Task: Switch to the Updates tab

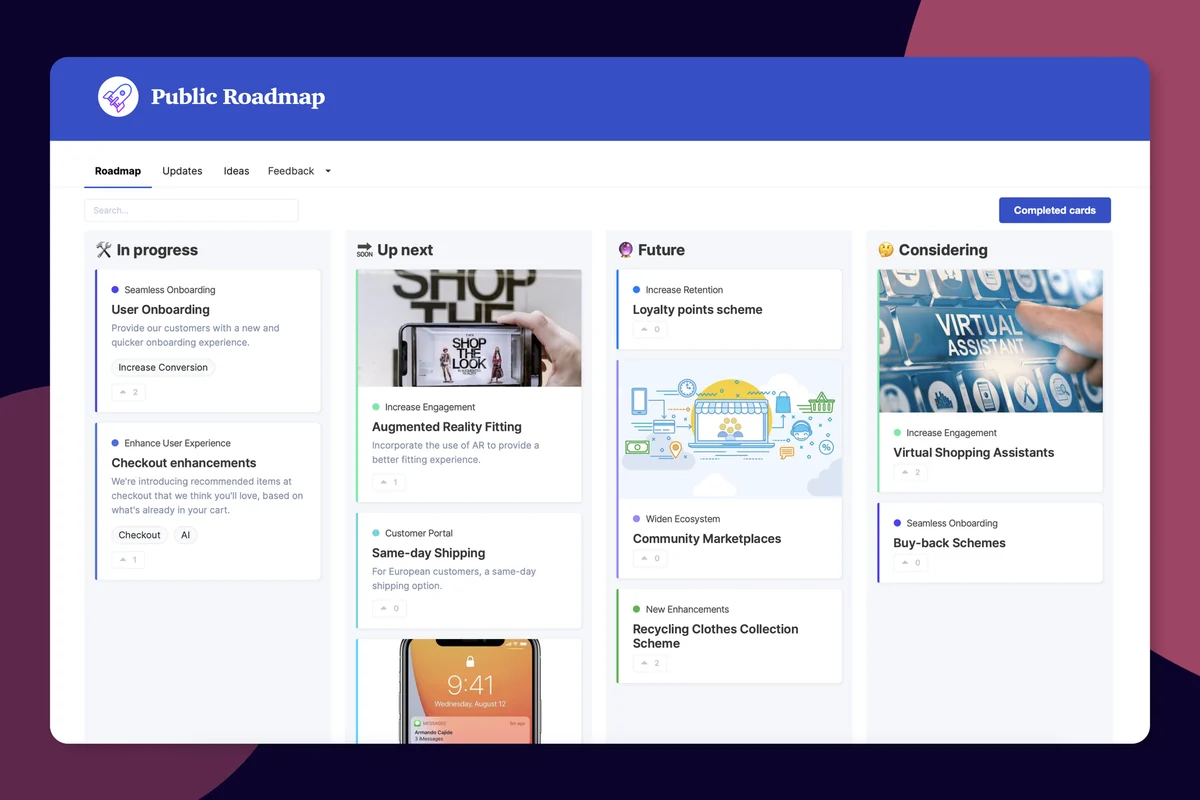Action: (x=182, y=171)
